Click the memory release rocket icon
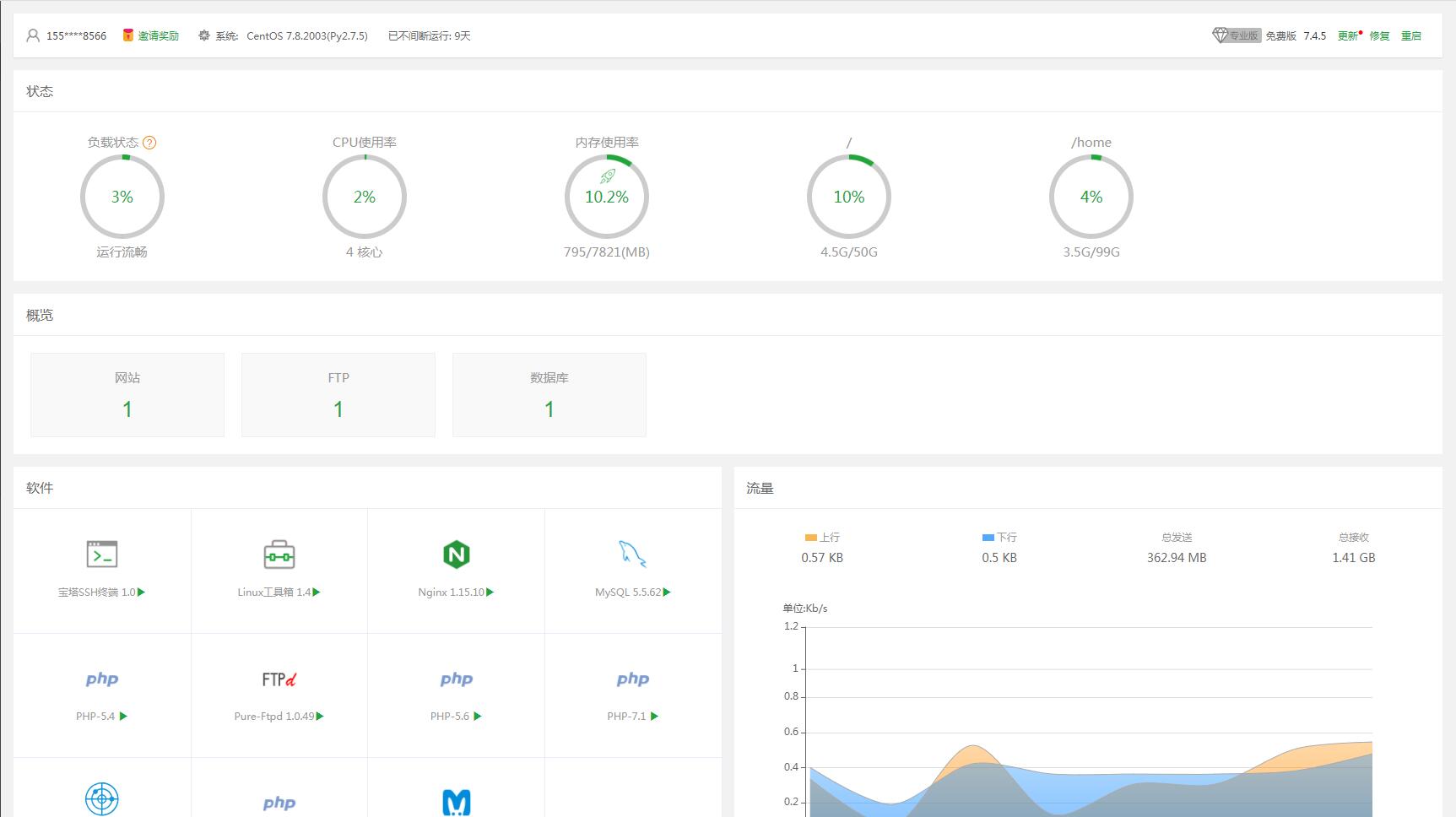The height and width of the screenshot is (817, 1456). (x=607, y=176)
